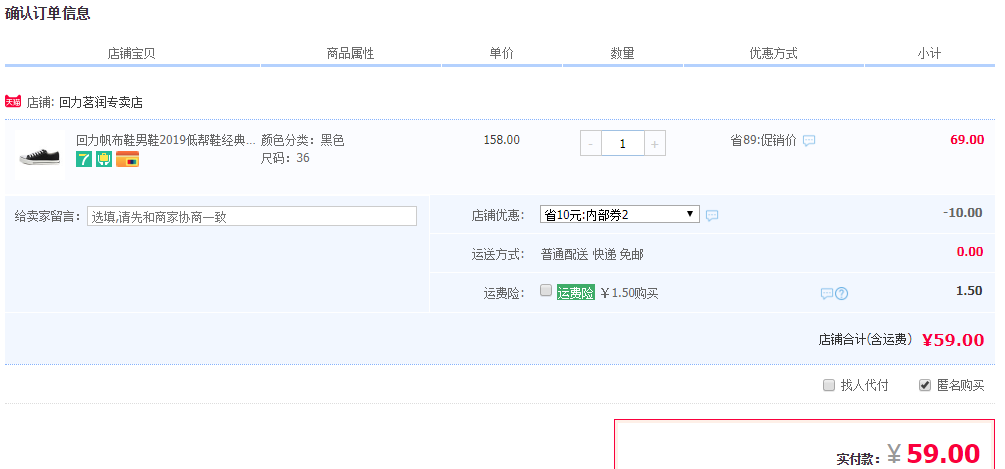Click the green 7-day return badge icon
The image size is (1005, 469).
[x=83, y=159]
